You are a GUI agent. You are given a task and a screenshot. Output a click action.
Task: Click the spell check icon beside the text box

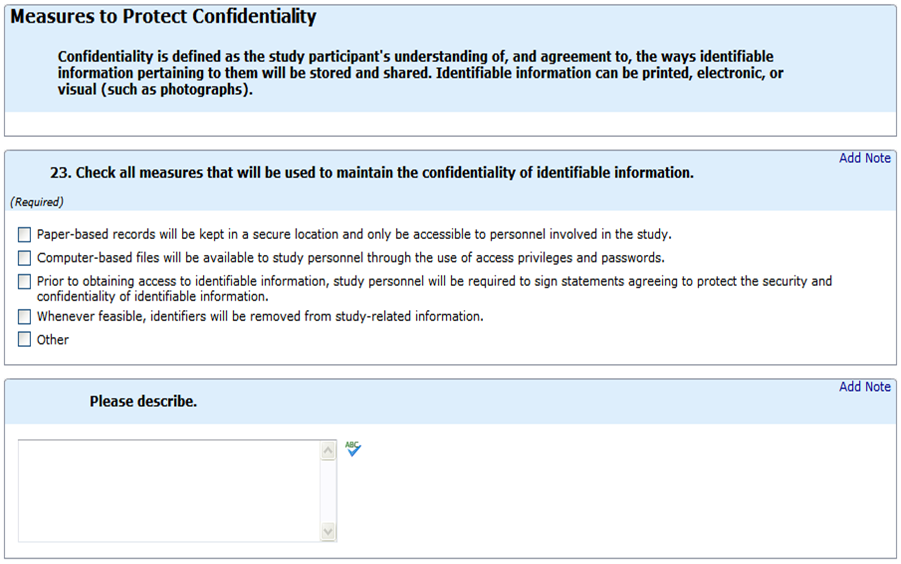click(x=352, y=450)
